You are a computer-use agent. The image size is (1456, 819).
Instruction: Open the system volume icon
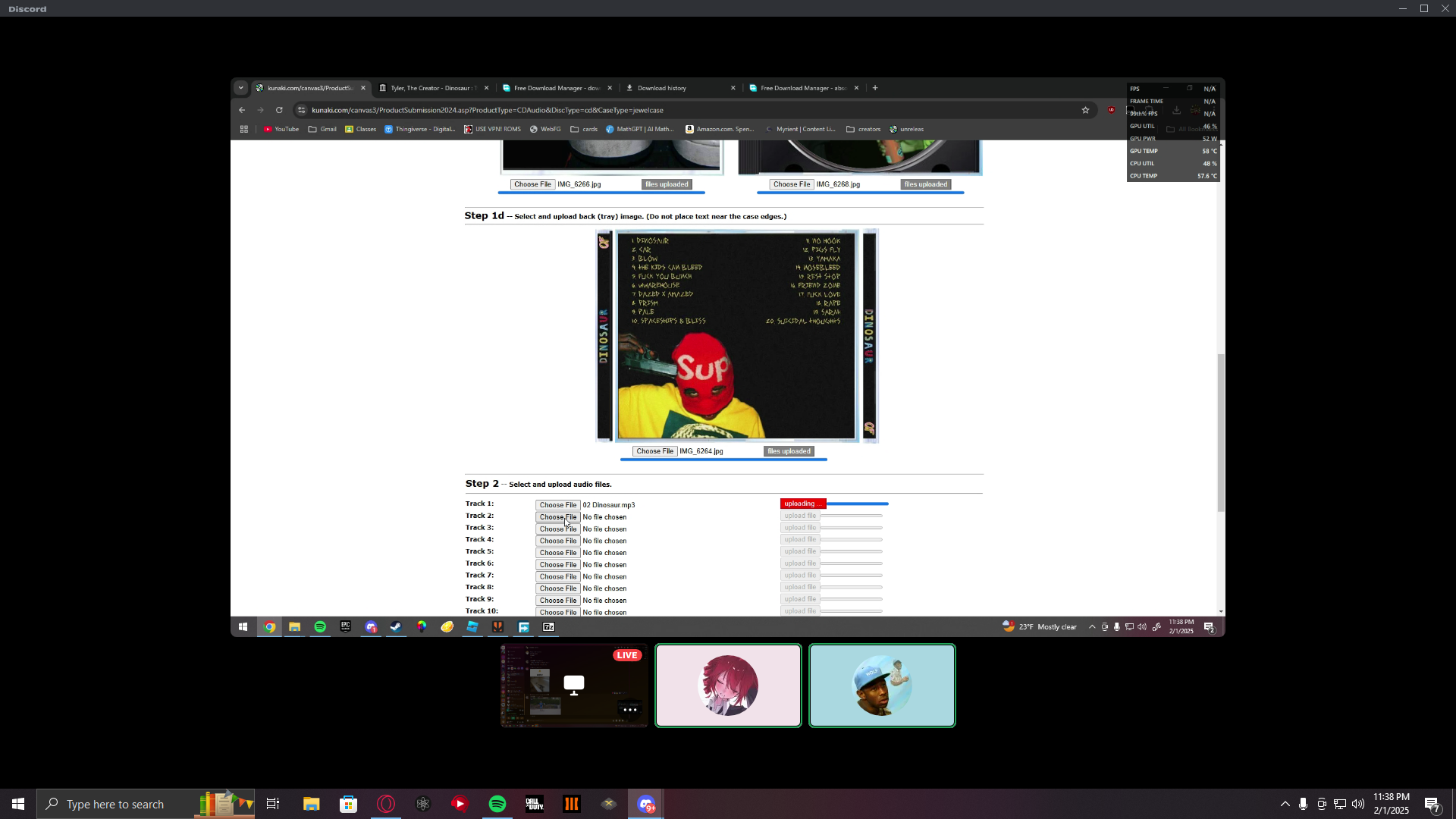(x=1357, y=804)
